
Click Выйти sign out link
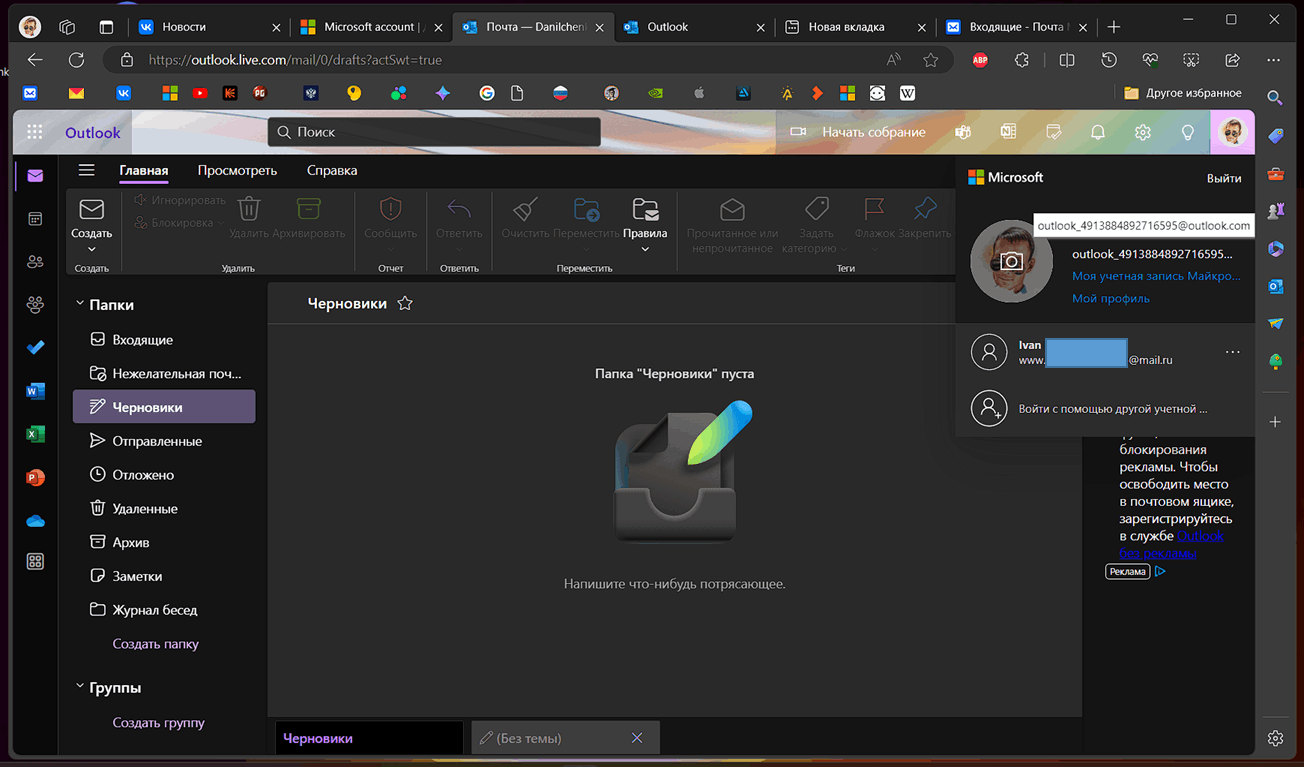(1224, 178)
